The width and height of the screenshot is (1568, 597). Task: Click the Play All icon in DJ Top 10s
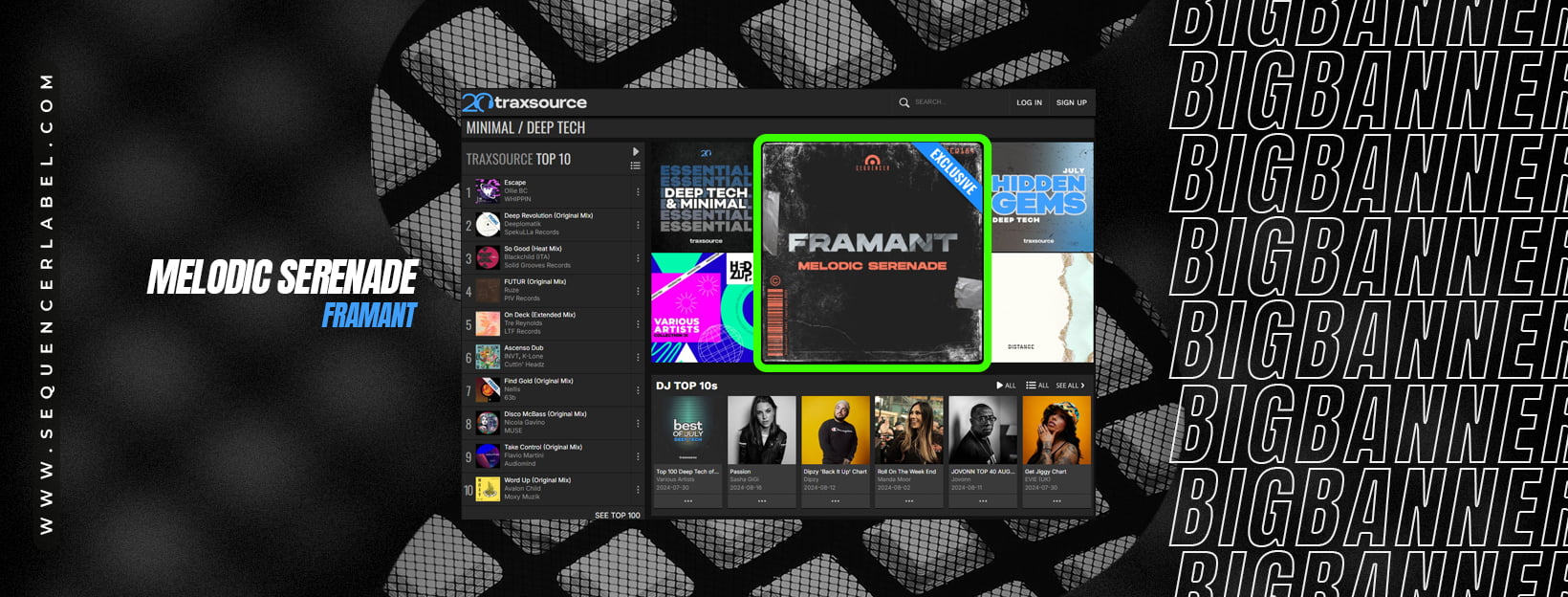(1000, 386)
